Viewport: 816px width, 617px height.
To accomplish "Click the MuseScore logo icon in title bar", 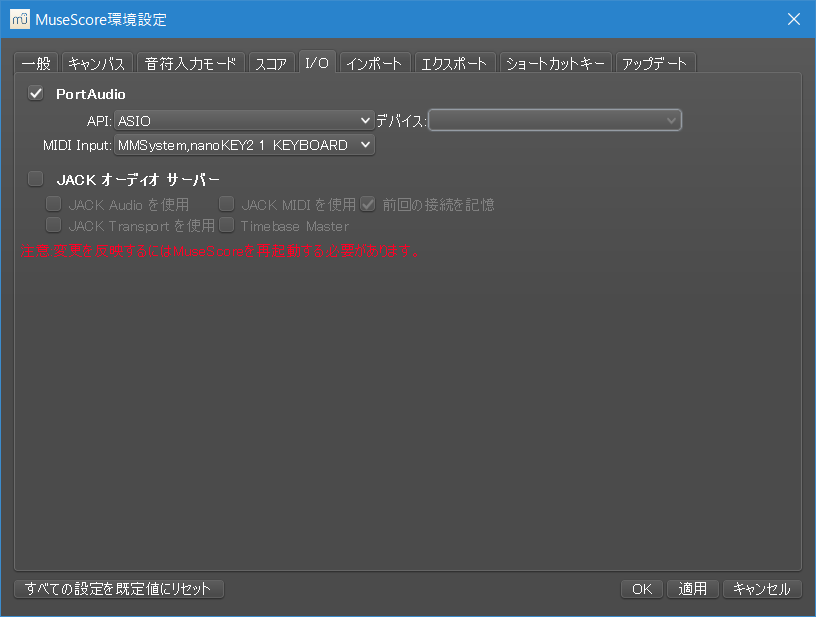I will coord(20,19).
